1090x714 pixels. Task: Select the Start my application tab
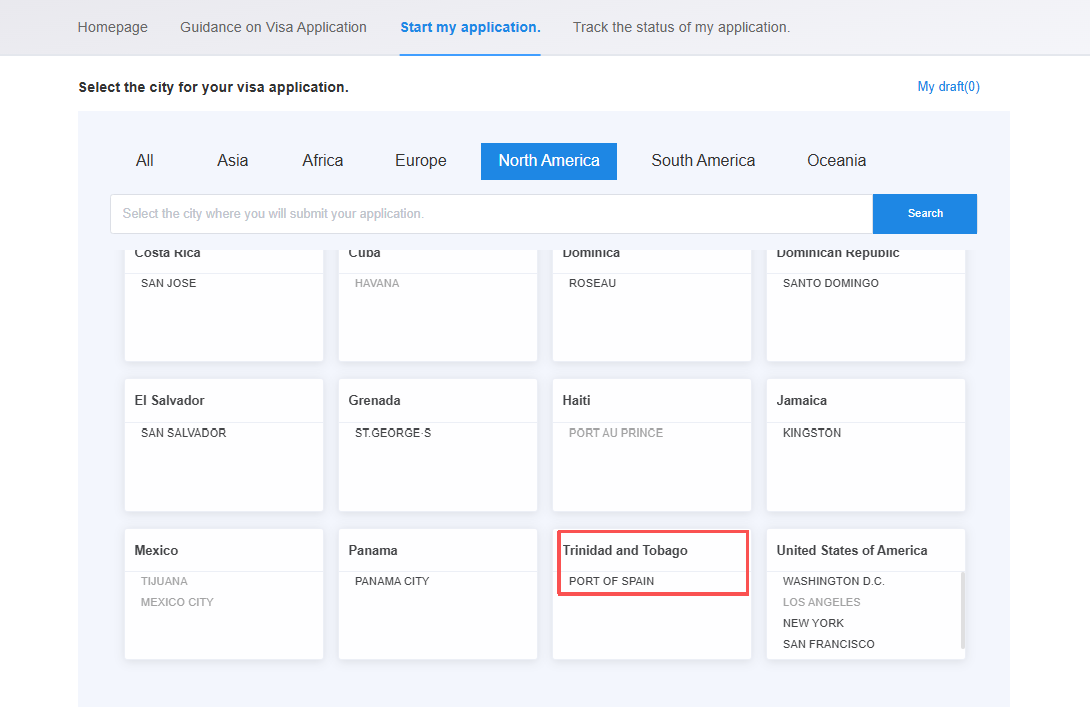tap(470, 27)
